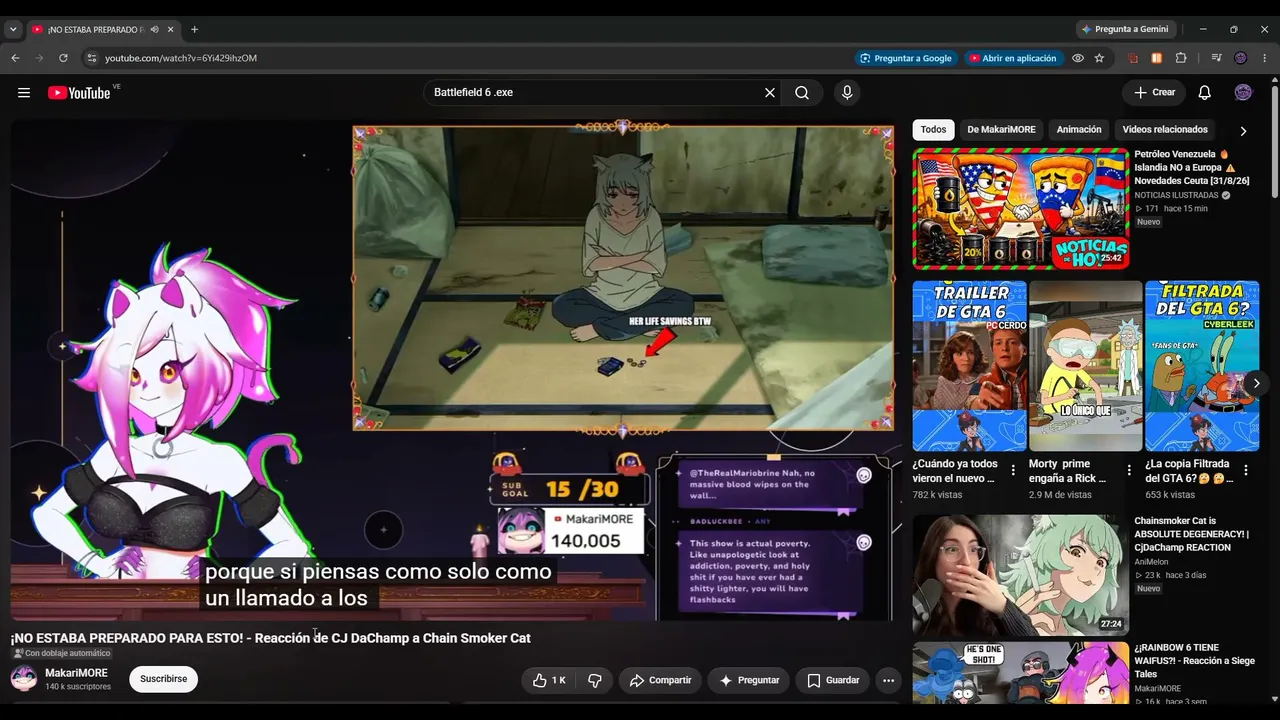This screenshot has height=720, width=1280.
Task: Show more filter chips with right arrow
Action: 1243,131
